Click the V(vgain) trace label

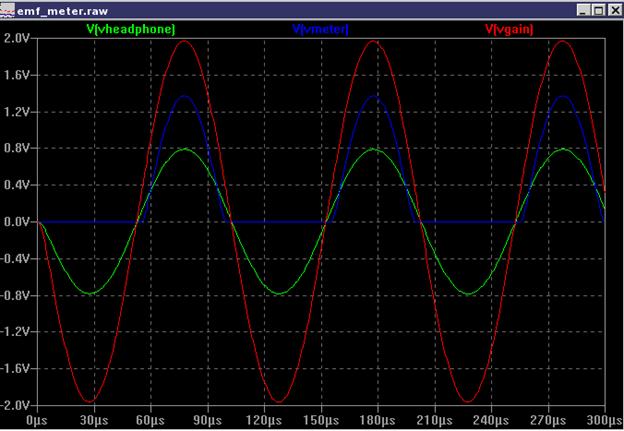point(509,29)
